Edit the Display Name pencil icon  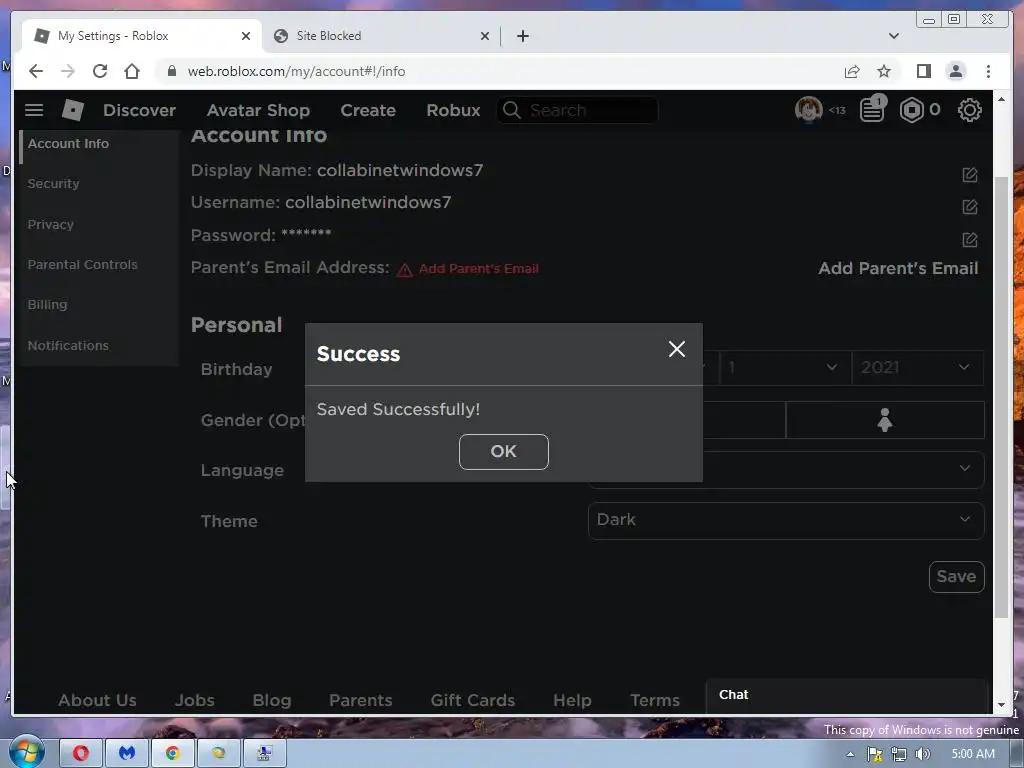pos(969,174)
